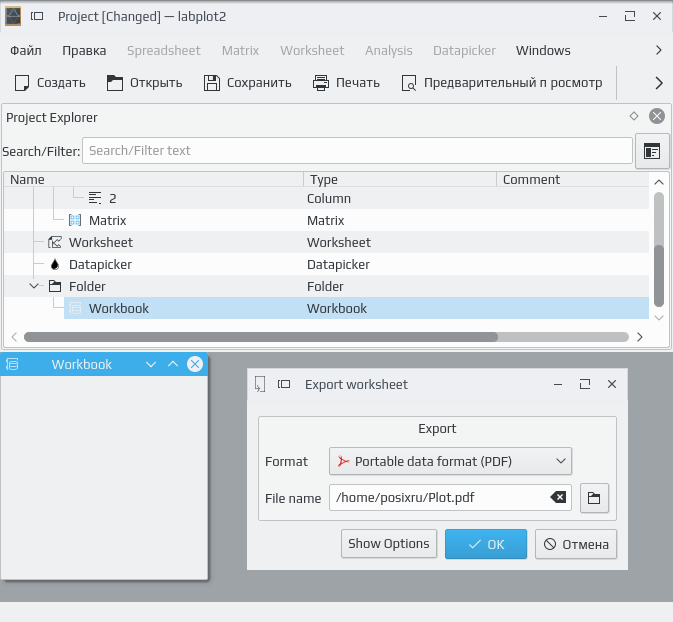Open the Worksheet menu
Image resolution: width=673 pixels, height=622 pixels.
pos(312,51)
